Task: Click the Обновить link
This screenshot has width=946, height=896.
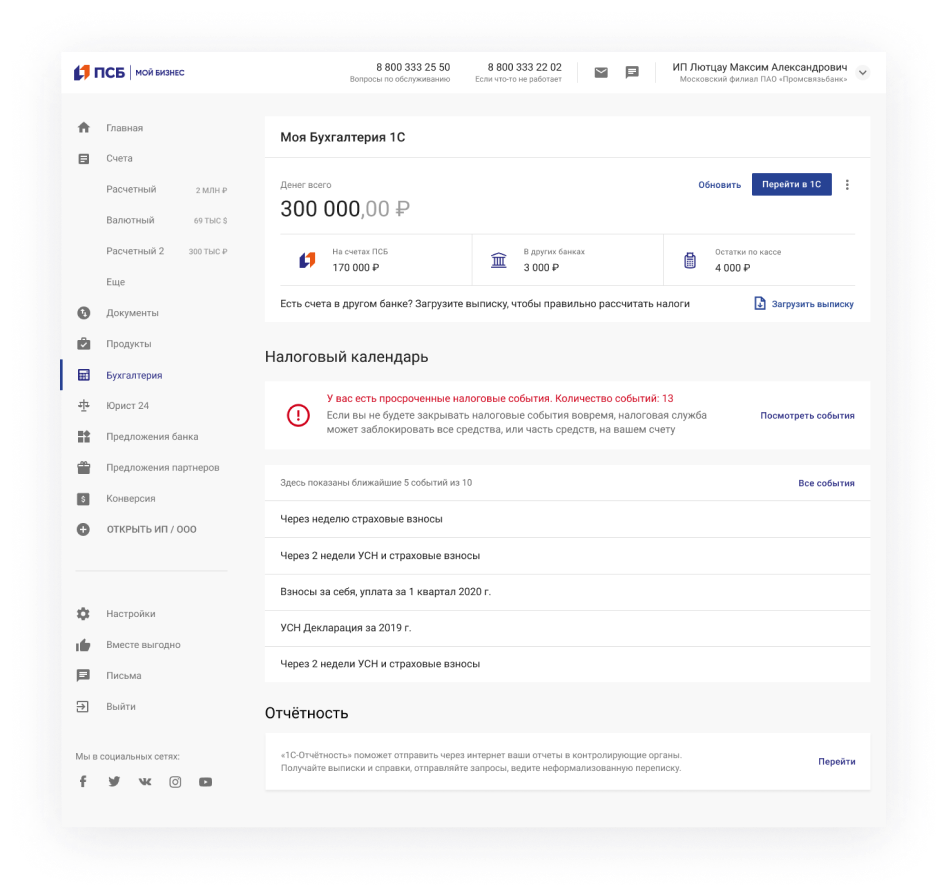Action: [x=719, y=185]
